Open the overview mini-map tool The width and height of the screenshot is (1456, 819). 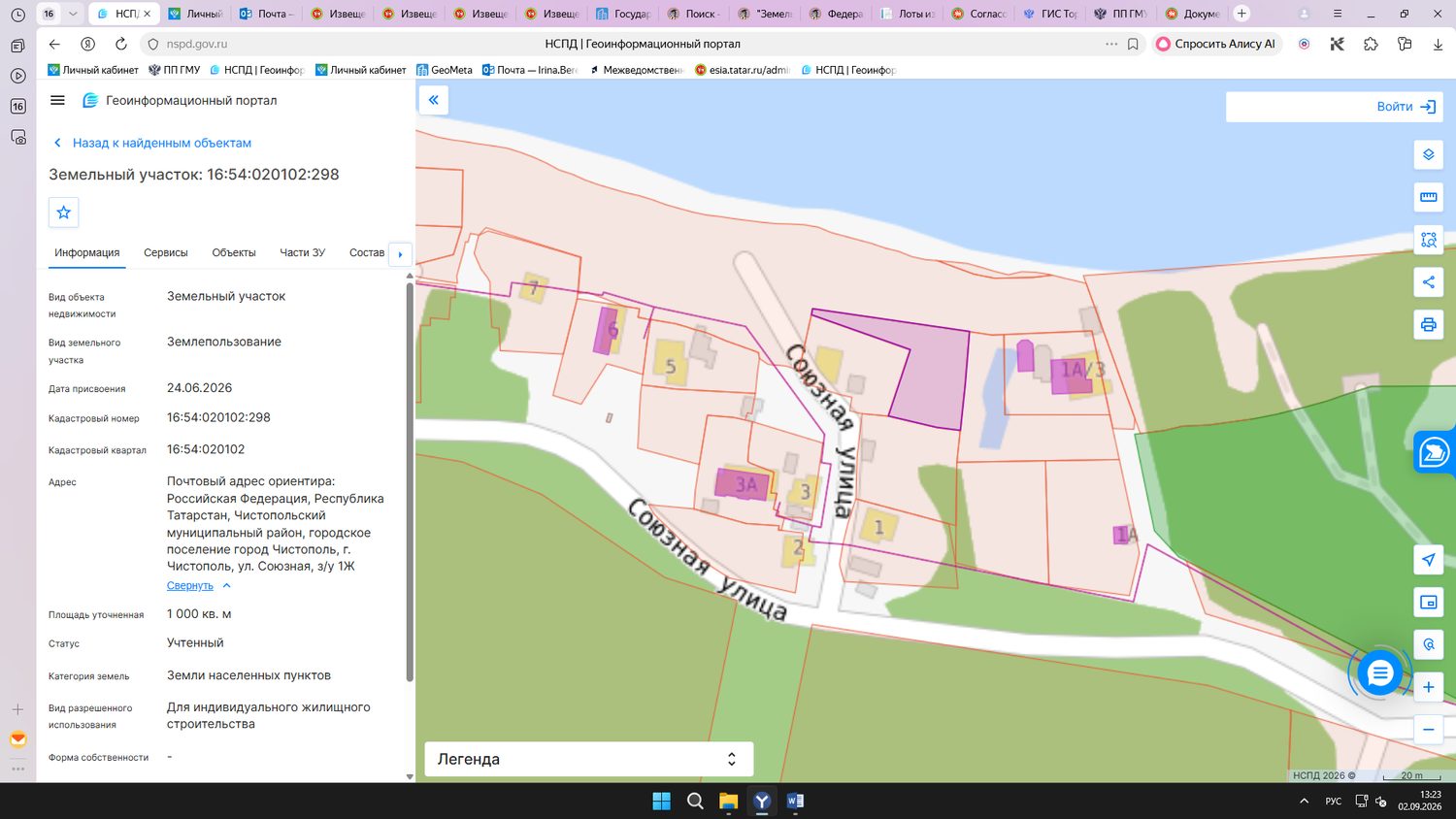(x=1428, y=603)
